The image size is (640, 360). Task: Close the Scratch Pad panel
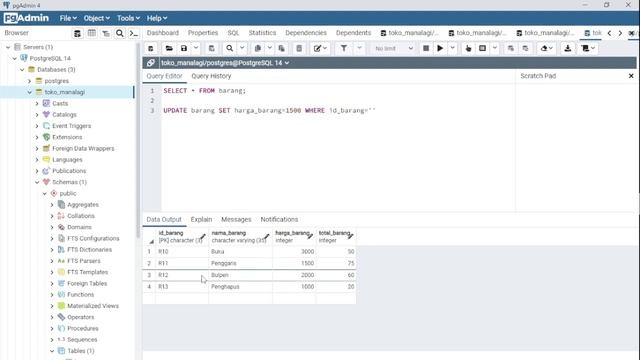631,76
